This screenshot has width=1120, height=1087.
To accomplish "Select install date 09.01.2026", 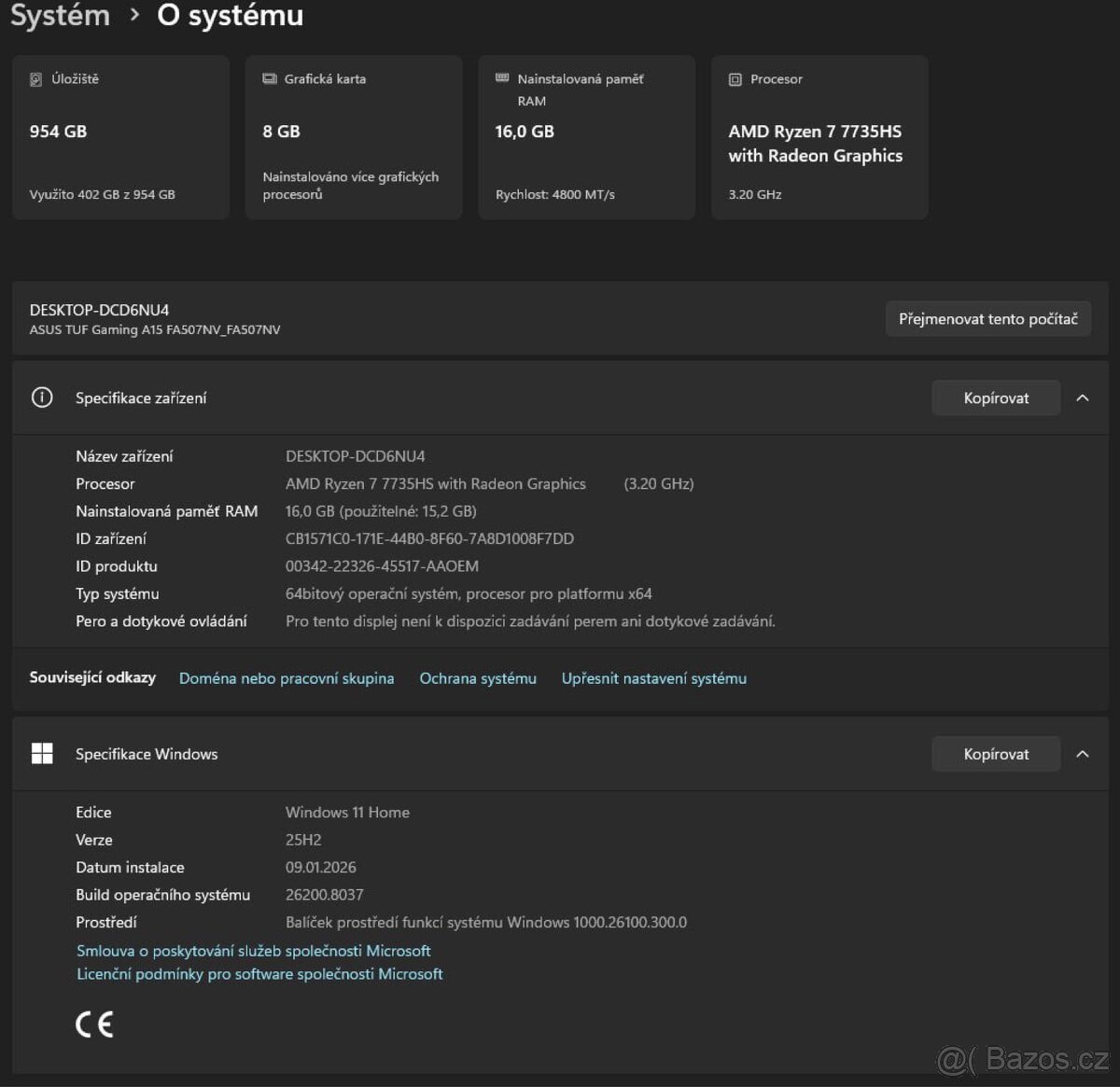I will point(321,868).
